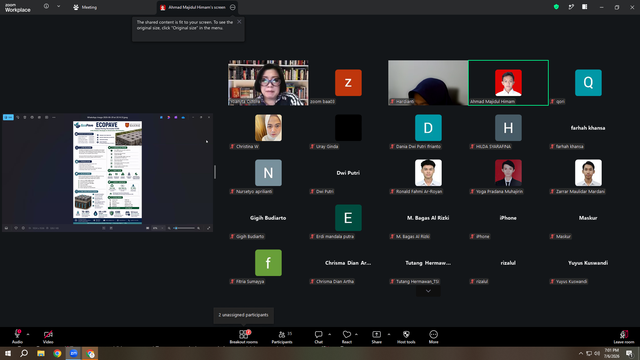640x360 pixels.
Task: Click fullscreen icon in shared image viewer
Action: 209,228
